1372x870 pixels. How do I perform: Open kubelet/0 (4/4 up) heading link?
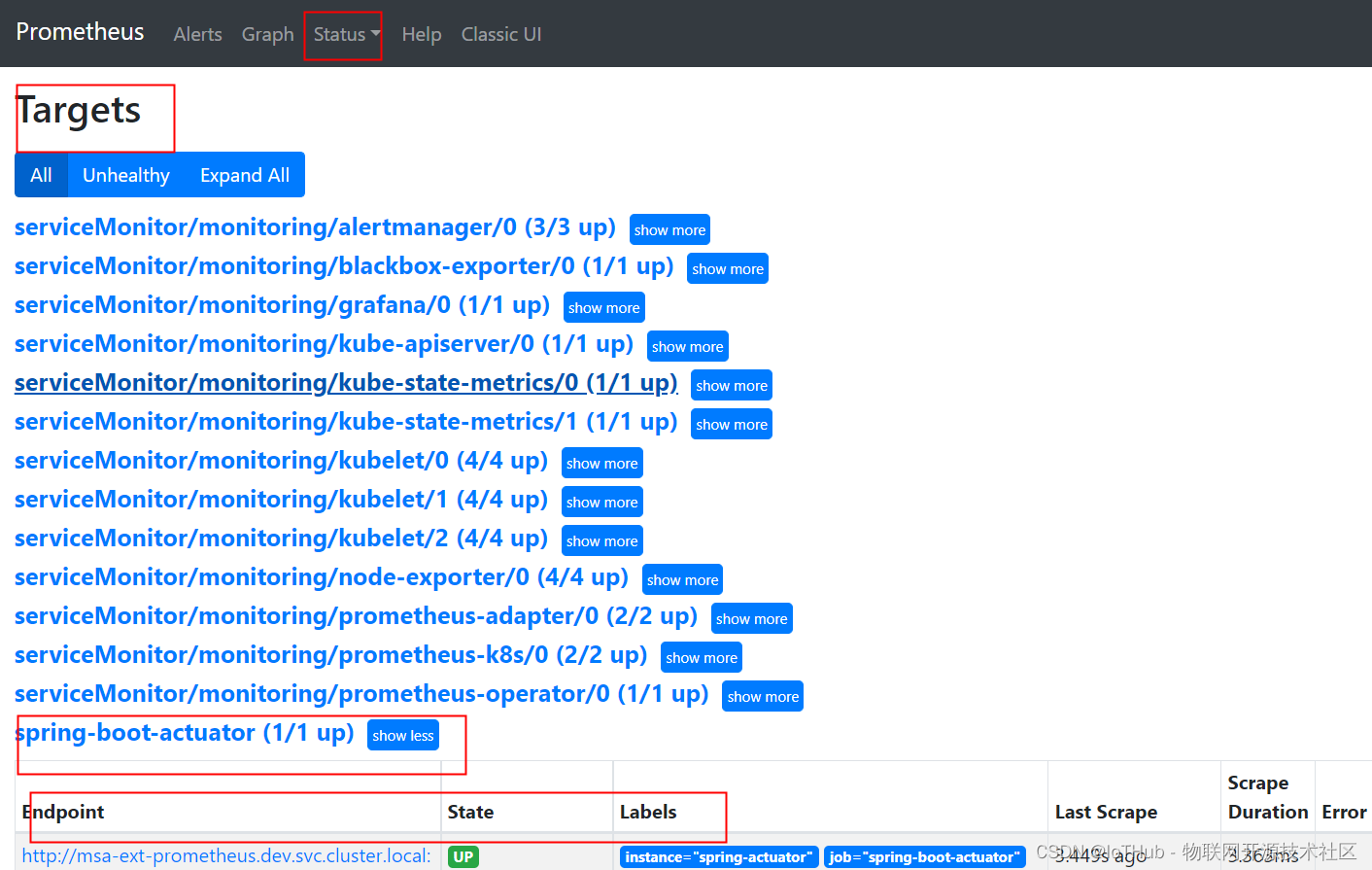coord(282,461)
